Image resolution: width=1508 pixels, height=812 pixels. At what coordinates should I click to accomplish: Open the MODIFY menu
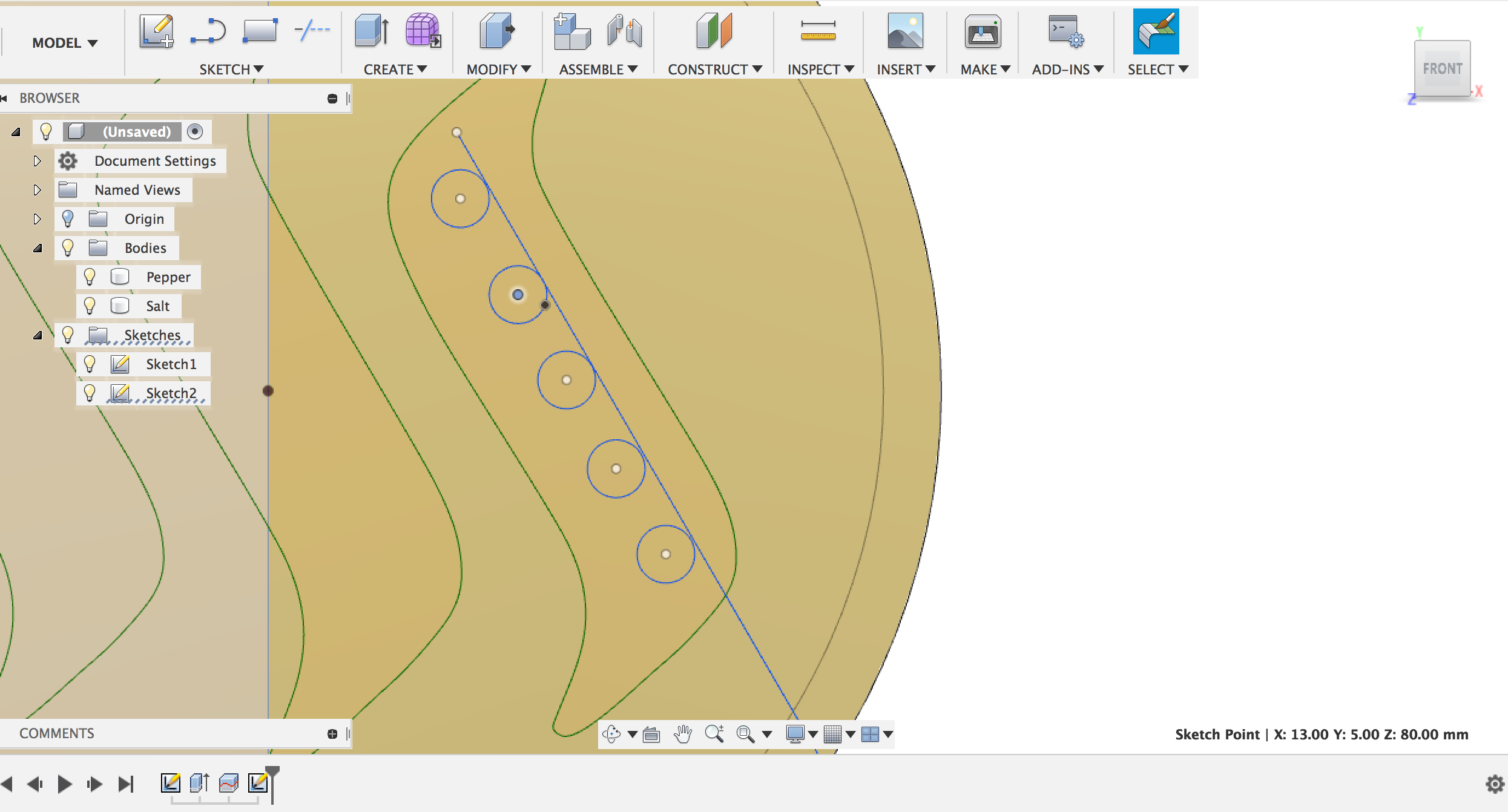point(499,70)
